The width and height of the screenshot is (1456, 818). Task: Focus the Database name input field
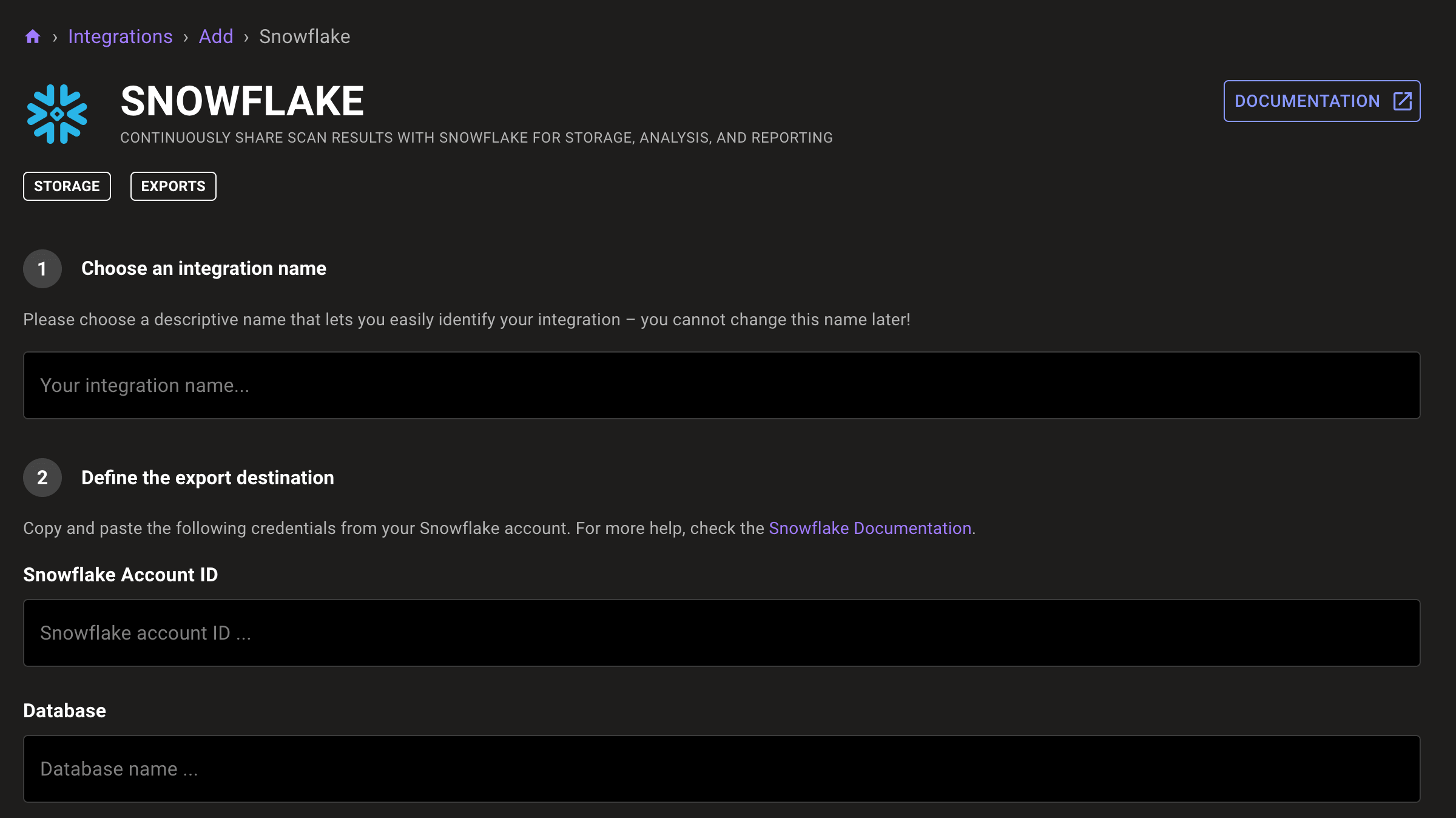click(721, 769)
